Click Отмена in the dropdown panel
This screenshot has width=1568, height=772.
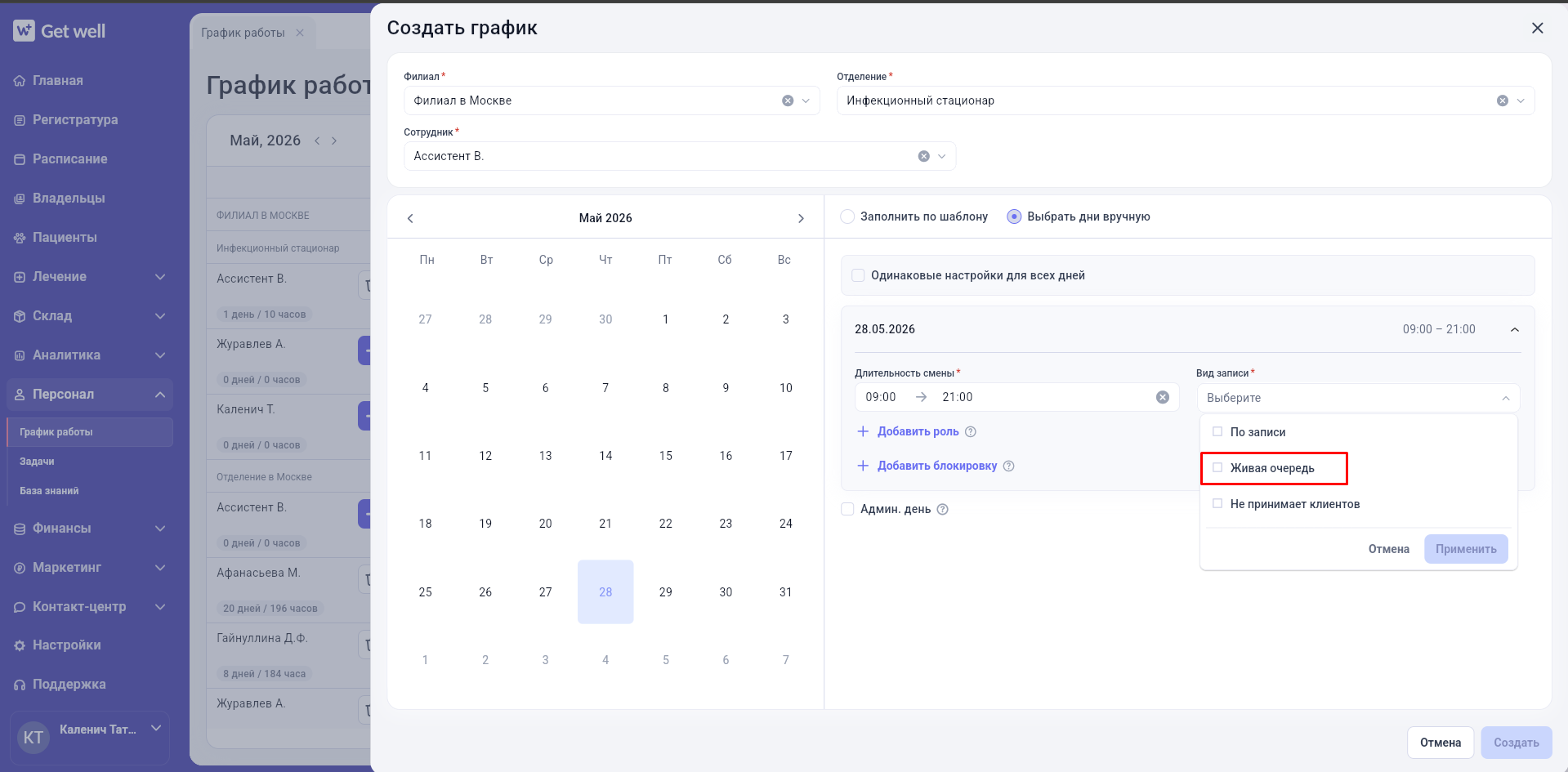(x=1388, y=549)
